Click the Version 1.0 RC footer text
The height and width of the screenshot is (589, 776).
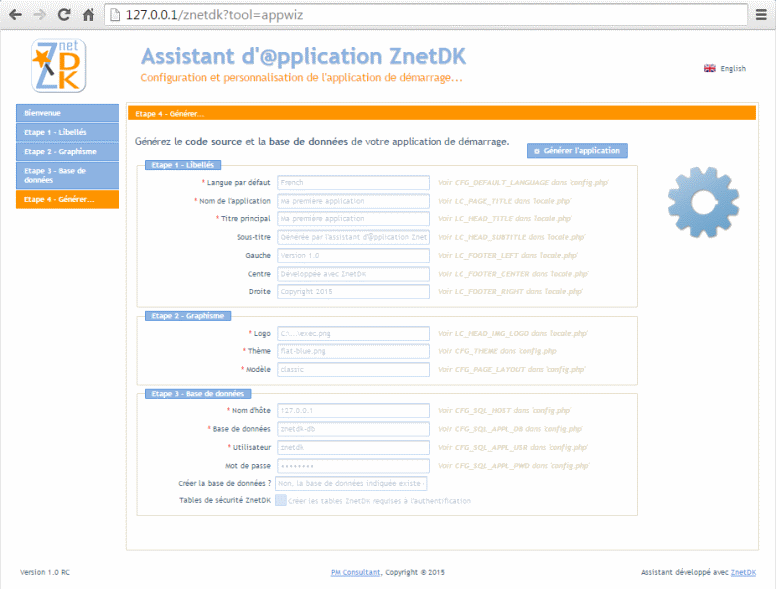click(x=45, y=572)
